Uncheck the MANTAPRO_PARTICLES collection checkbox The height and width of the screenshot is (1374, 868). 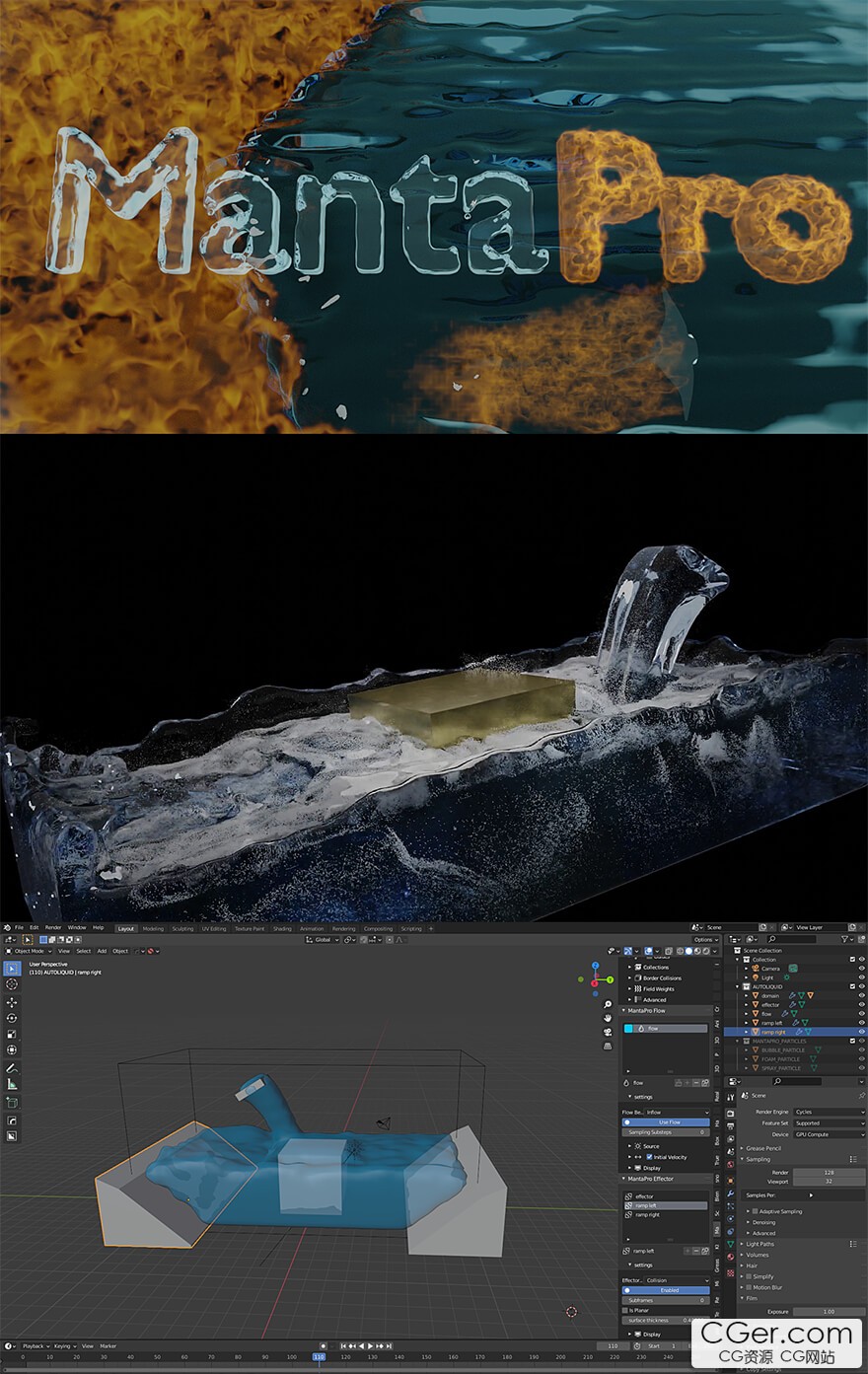(x=852, y=1041)
